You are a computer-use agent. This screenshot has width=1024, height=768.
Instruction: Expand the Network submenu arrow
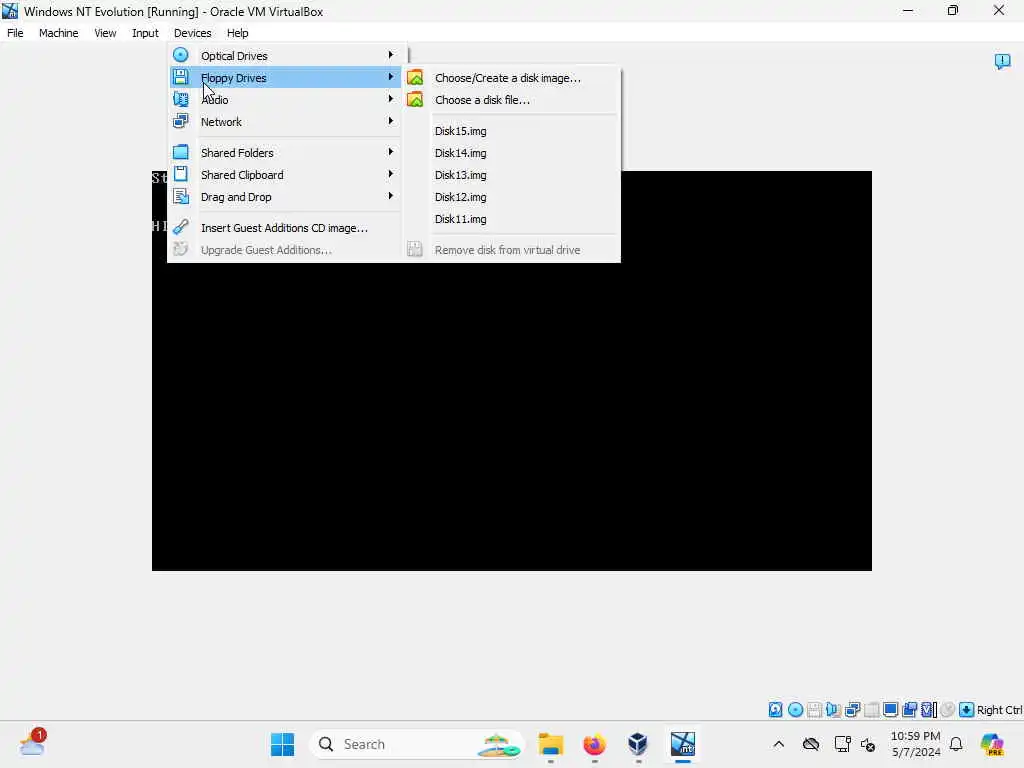tap(391, 121)
